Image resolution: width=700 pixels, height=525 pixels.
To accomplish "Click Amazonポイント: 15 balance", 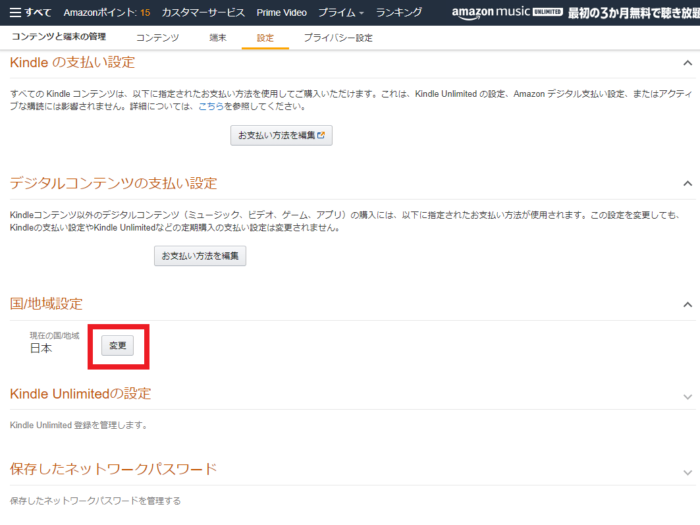I will pyautogui.click(x=107, y=12).
